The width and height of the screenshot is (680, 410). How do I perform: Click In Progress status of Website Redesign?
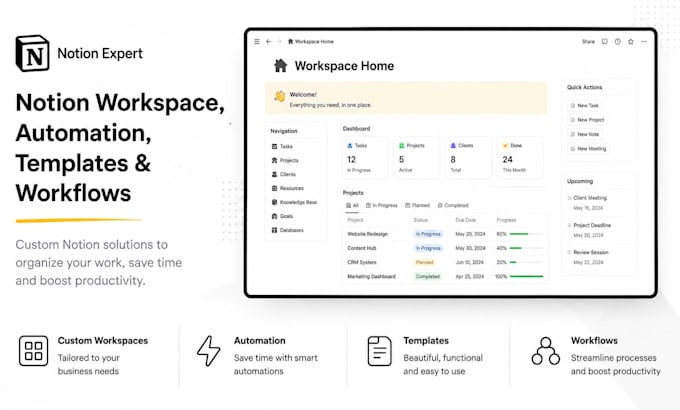click(428, 234)
